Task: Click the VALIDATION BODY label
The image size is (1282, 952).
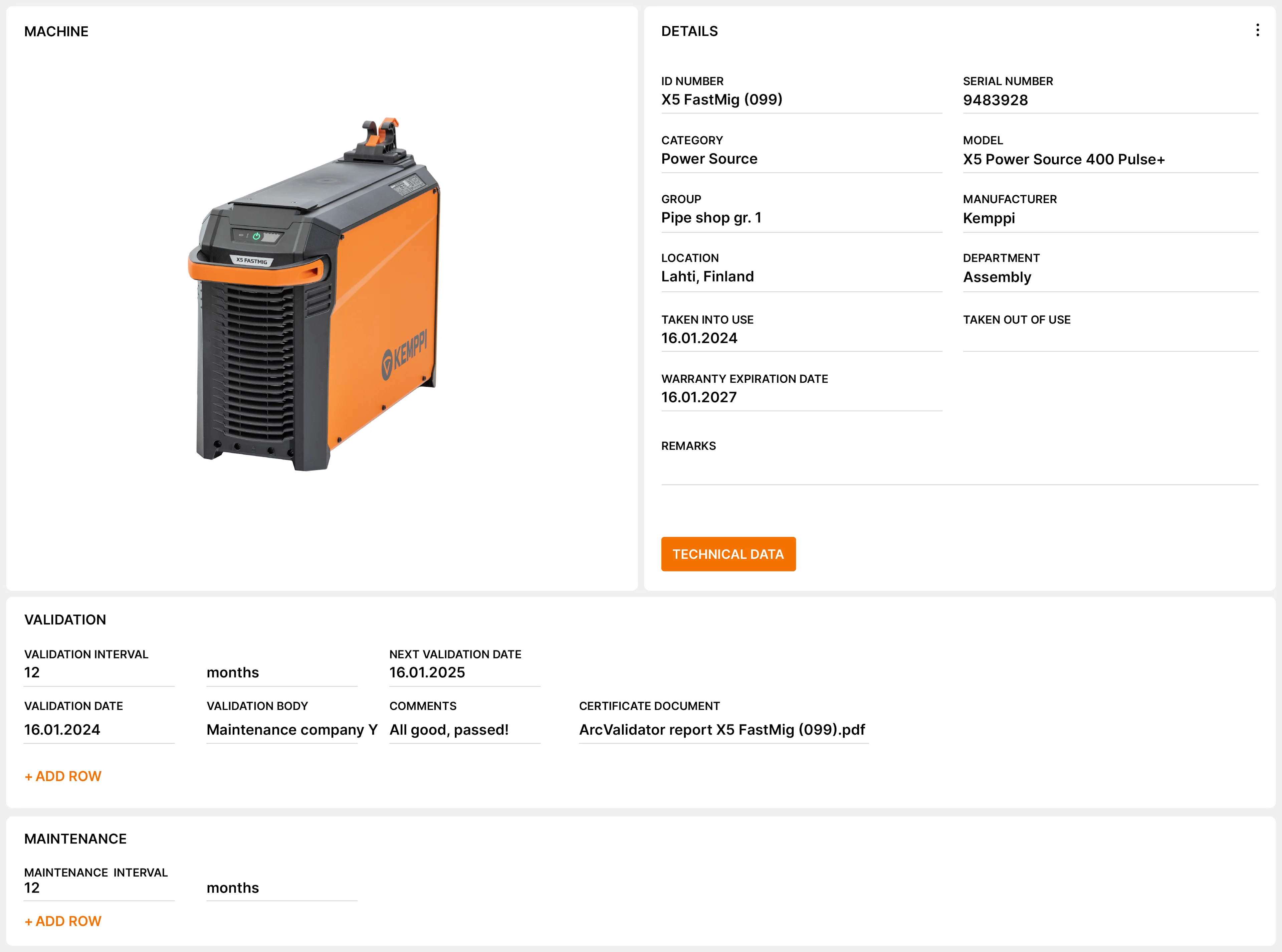Action: point(257,706)
